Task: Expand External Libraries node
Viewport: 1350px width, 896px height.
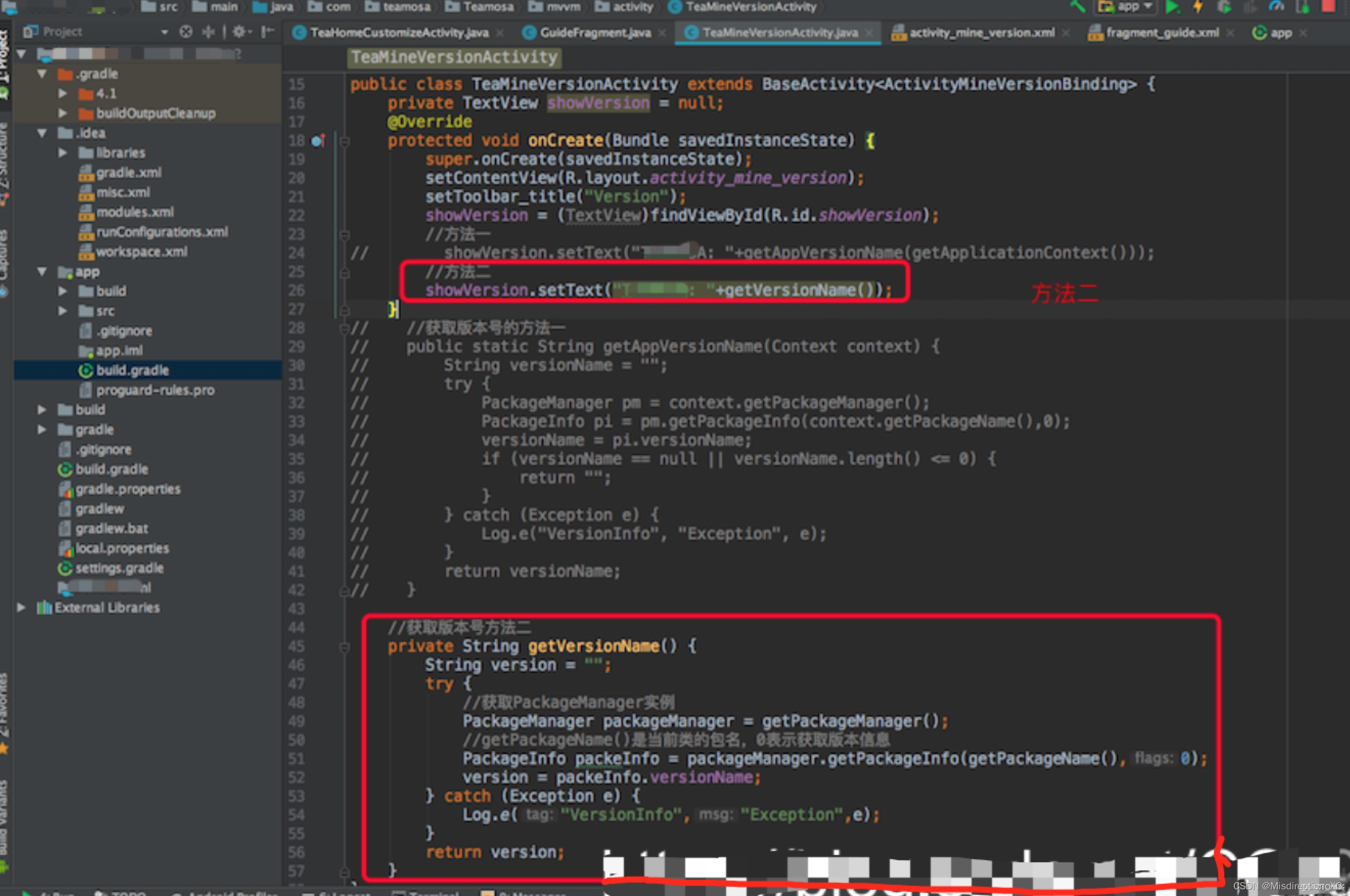Action: click(21, 608)
